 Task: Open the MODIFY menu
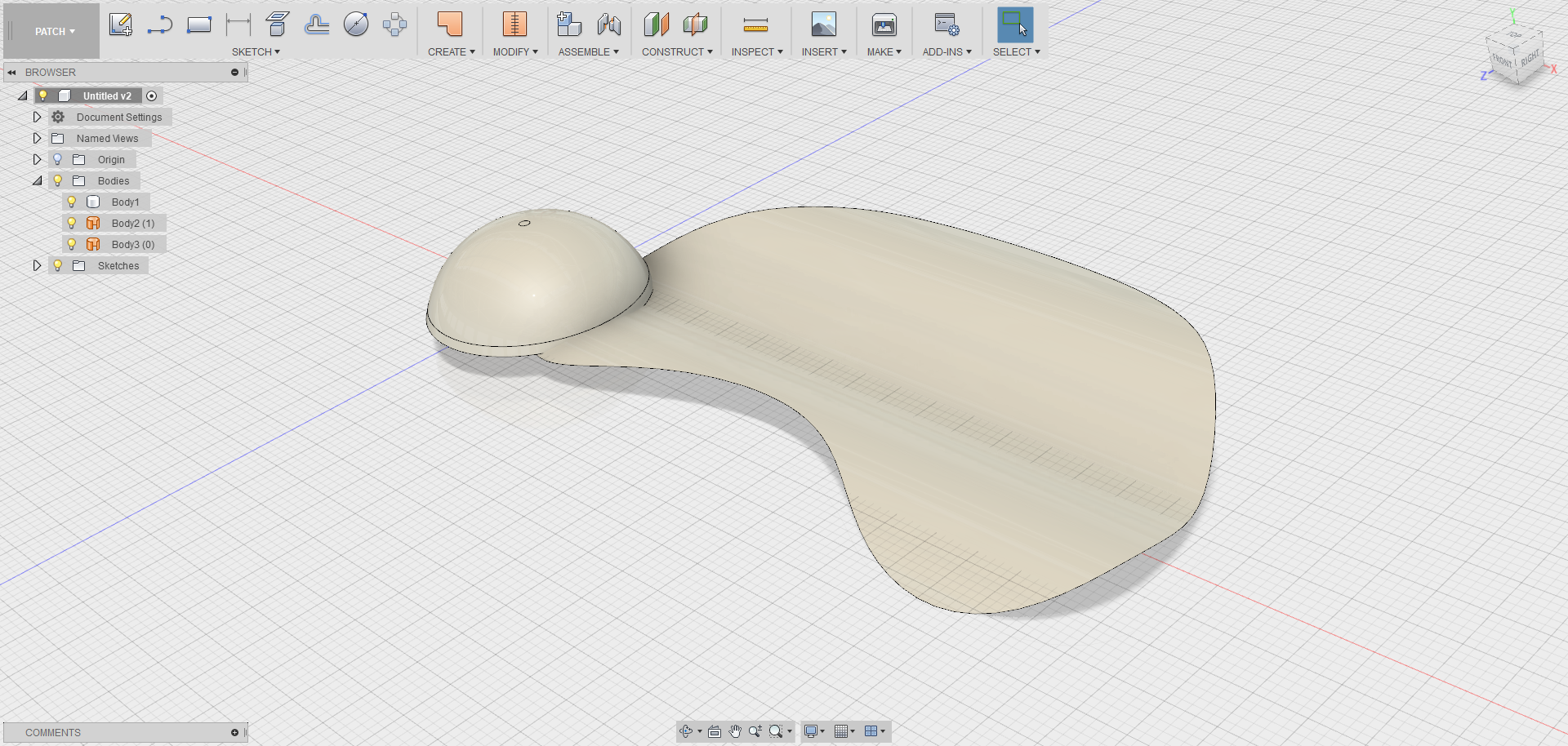pos(514,51)
